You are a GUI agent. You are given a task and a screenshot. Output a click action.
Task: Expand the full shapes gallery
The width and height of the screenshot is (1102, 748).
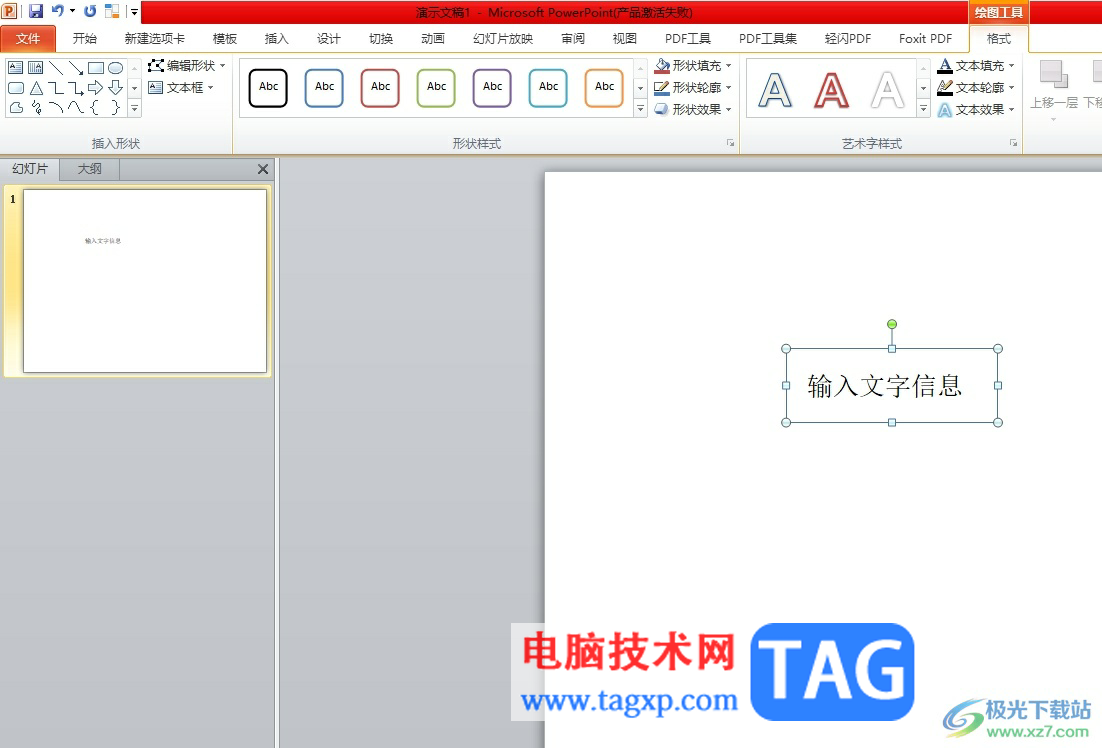tap(134, 108)
